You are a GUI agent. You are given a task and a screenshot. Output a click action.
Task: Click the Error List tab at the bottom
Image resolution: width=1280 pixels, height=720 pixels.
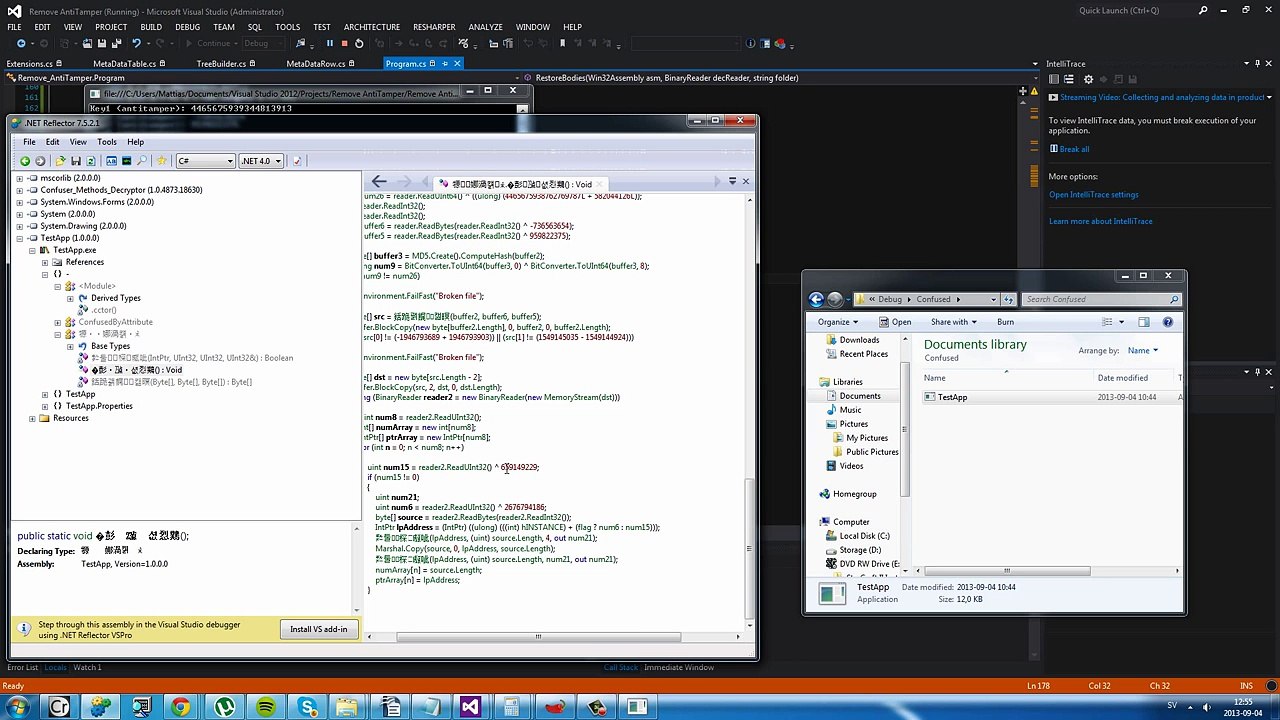[23, 667]
